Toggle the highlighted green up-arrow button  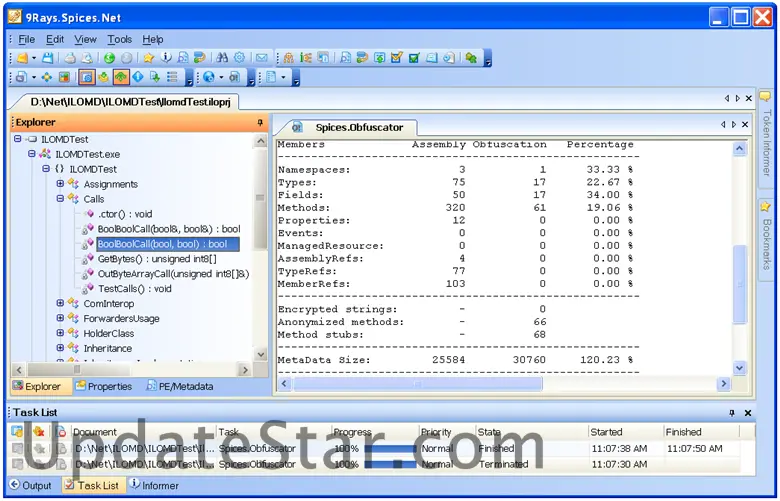point(121,77)
